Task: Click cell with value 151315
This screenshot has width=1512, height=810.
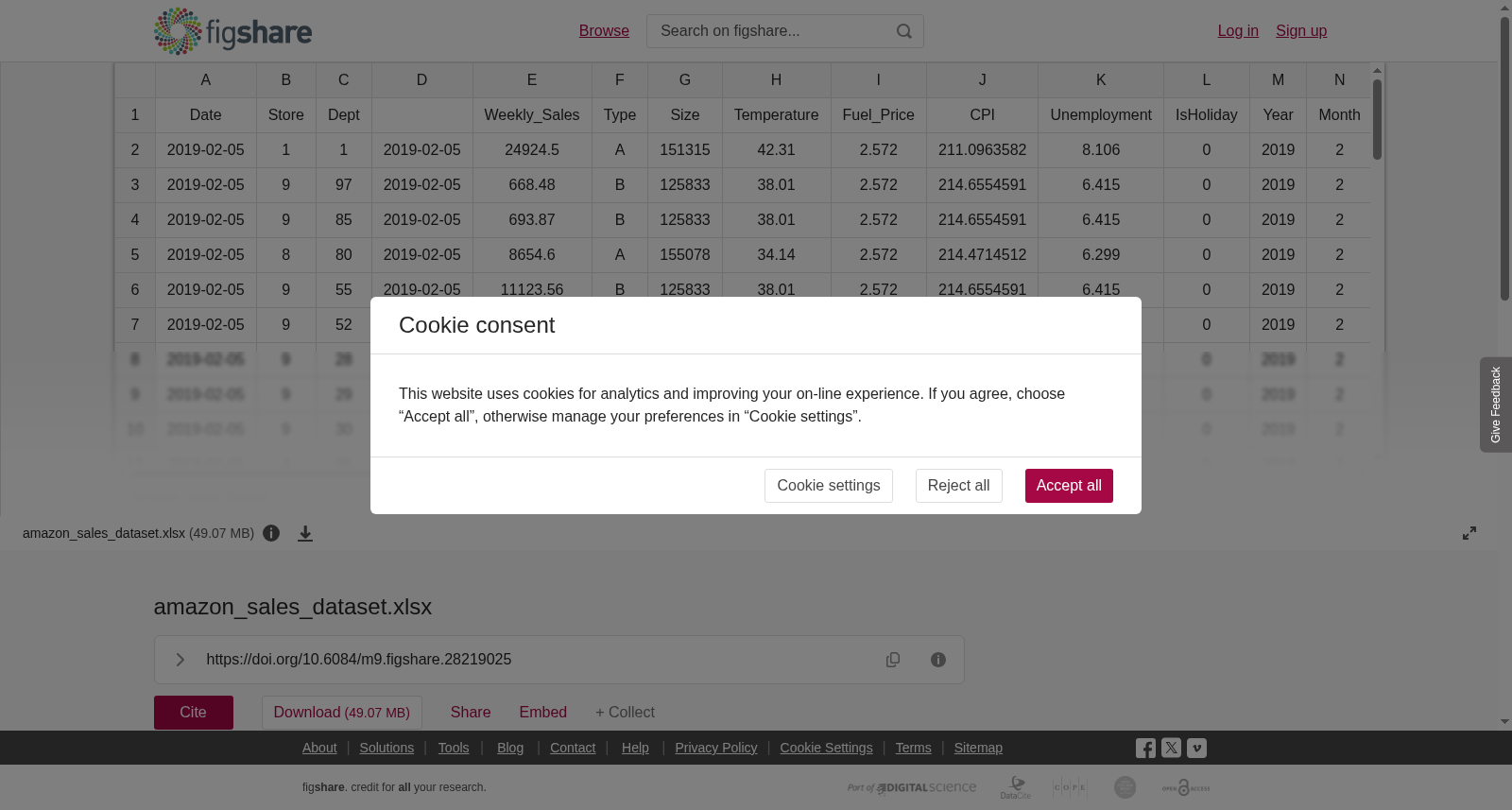Action: coord(685,150)
